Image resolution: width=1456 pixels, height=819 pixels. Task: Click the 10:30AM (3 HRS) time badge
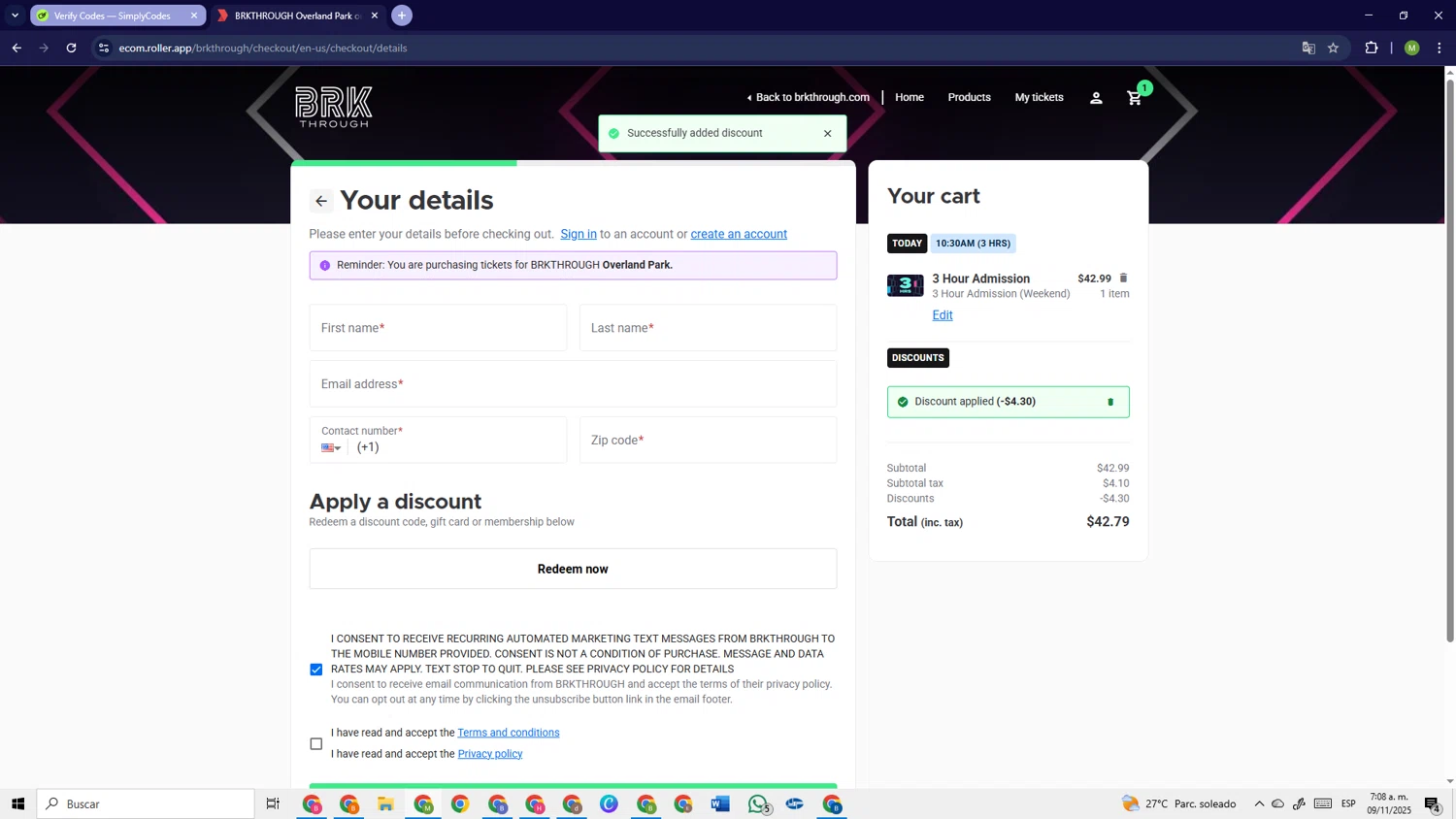[973, 244]
